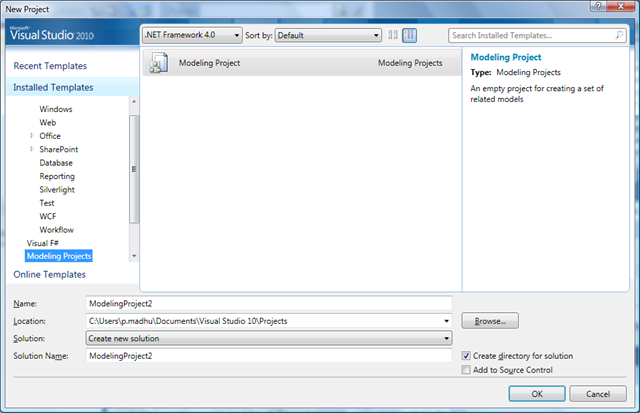Click the Modeling Projects type column text

click(x=410, y=63)
